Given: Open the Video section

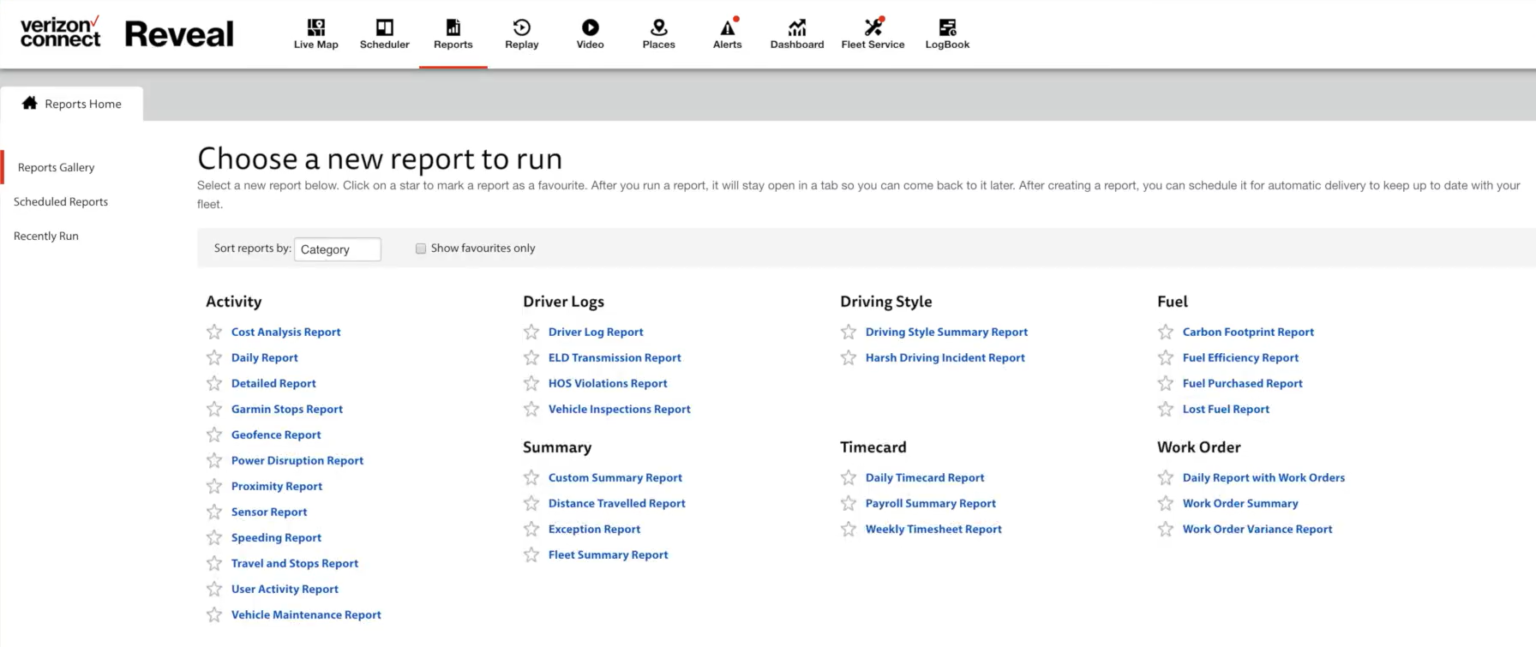Looking at the screenshot, I should pyautogui.click(x=590, y=31).
